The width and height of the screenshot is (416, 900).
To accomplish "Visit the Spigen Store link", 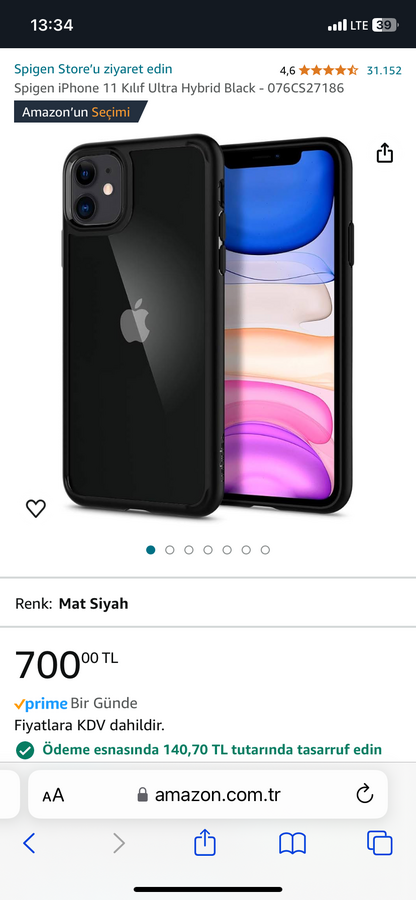I will pos(93,69).
